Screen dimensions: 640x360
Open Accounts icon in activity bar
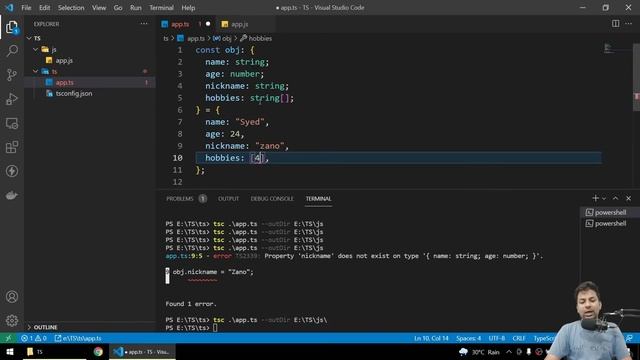(x=12, y=297)
